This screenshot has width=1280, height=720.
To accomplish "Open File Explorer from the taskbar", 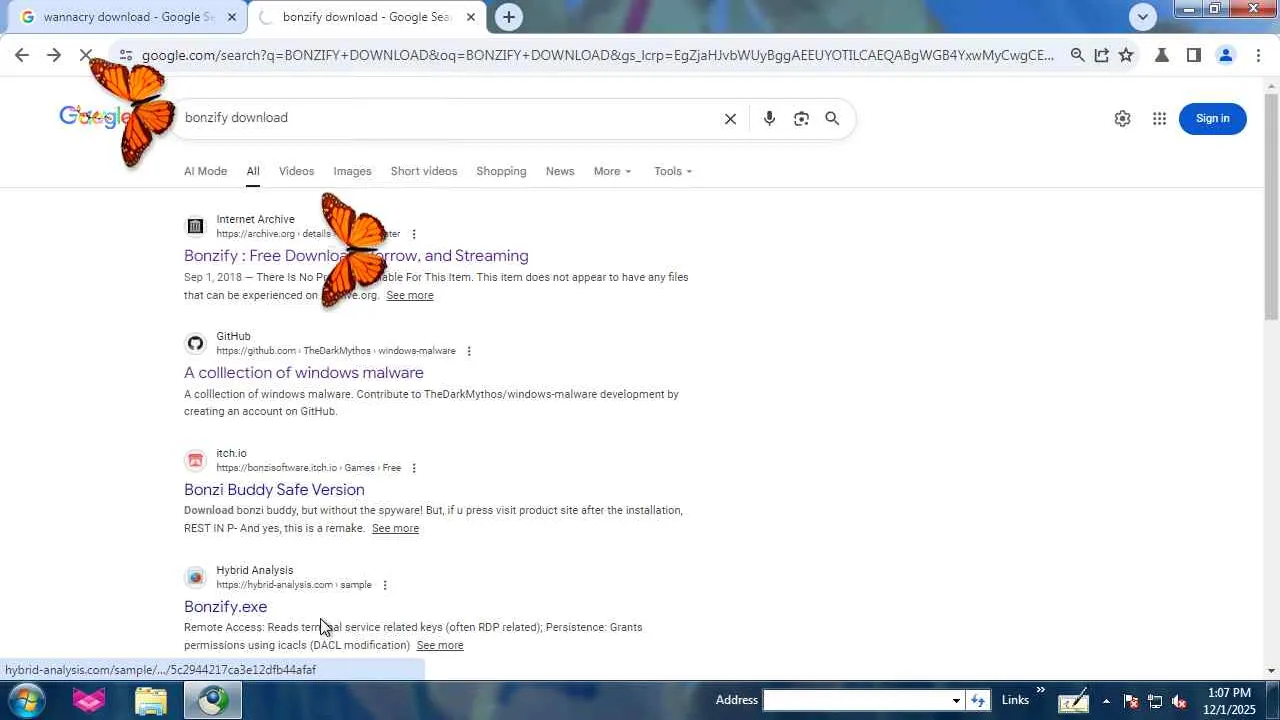I will click(150, 700).
